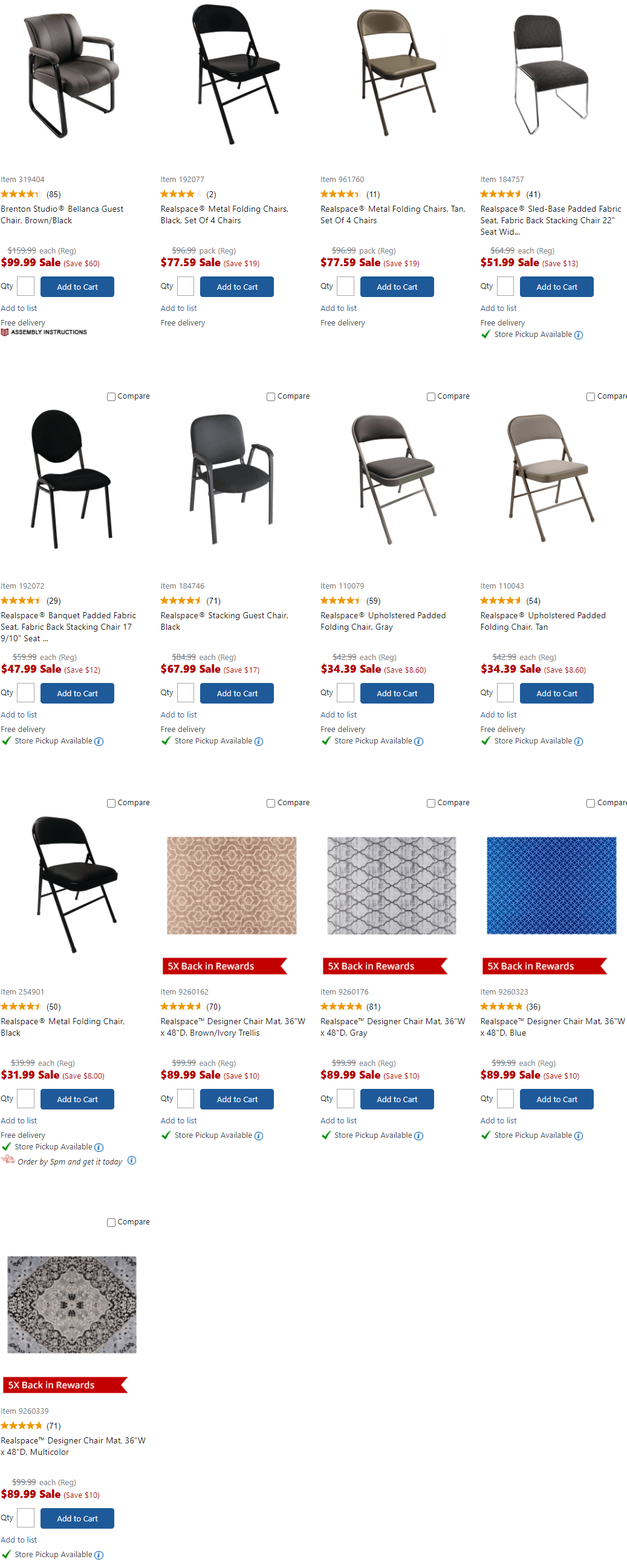
Task: Open assembly instructions for the Bellanca Guest Chair
Action: (44, 332)
